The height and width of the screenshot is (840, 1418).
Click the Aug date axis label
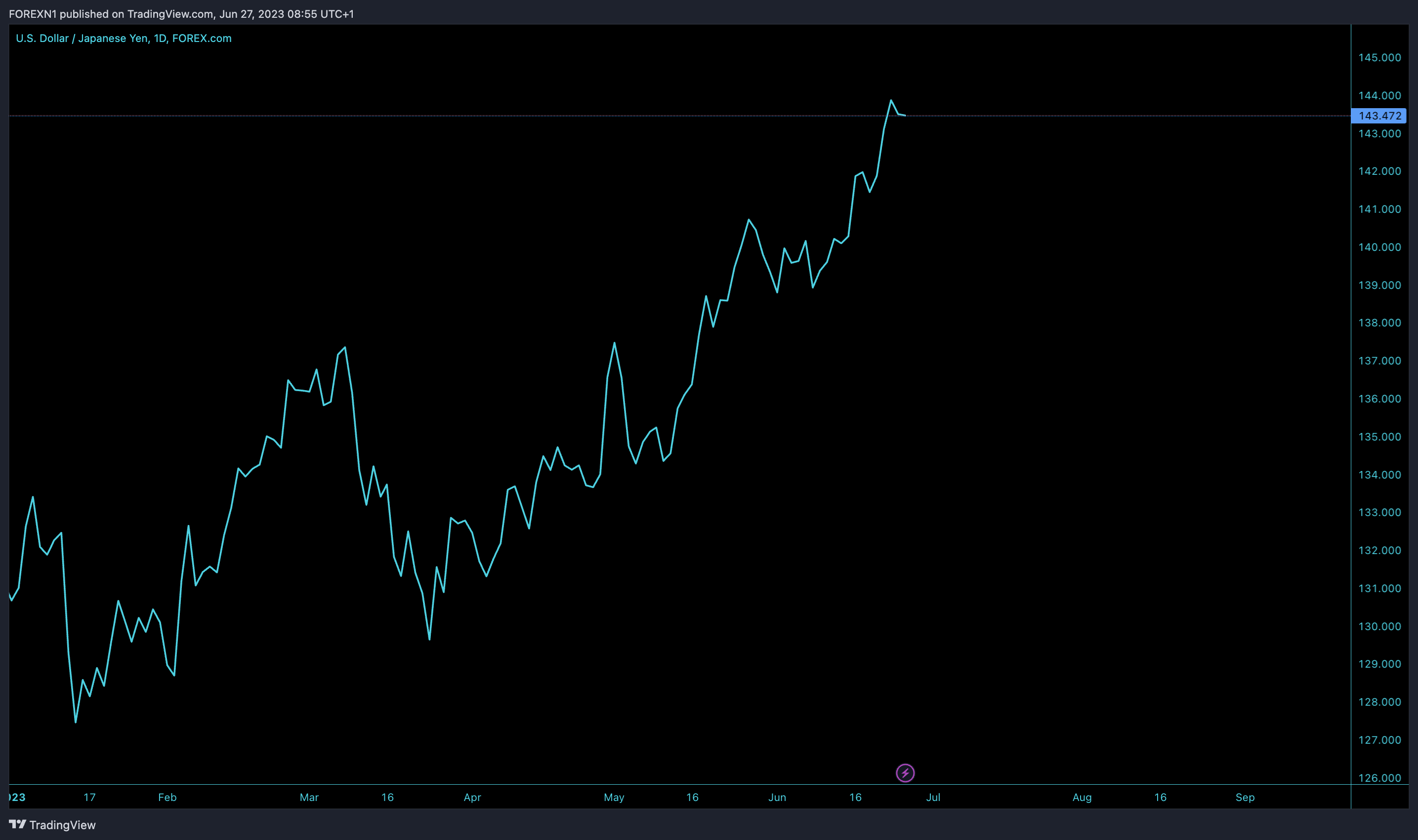pyautogui.click(x=1082, y=797)
